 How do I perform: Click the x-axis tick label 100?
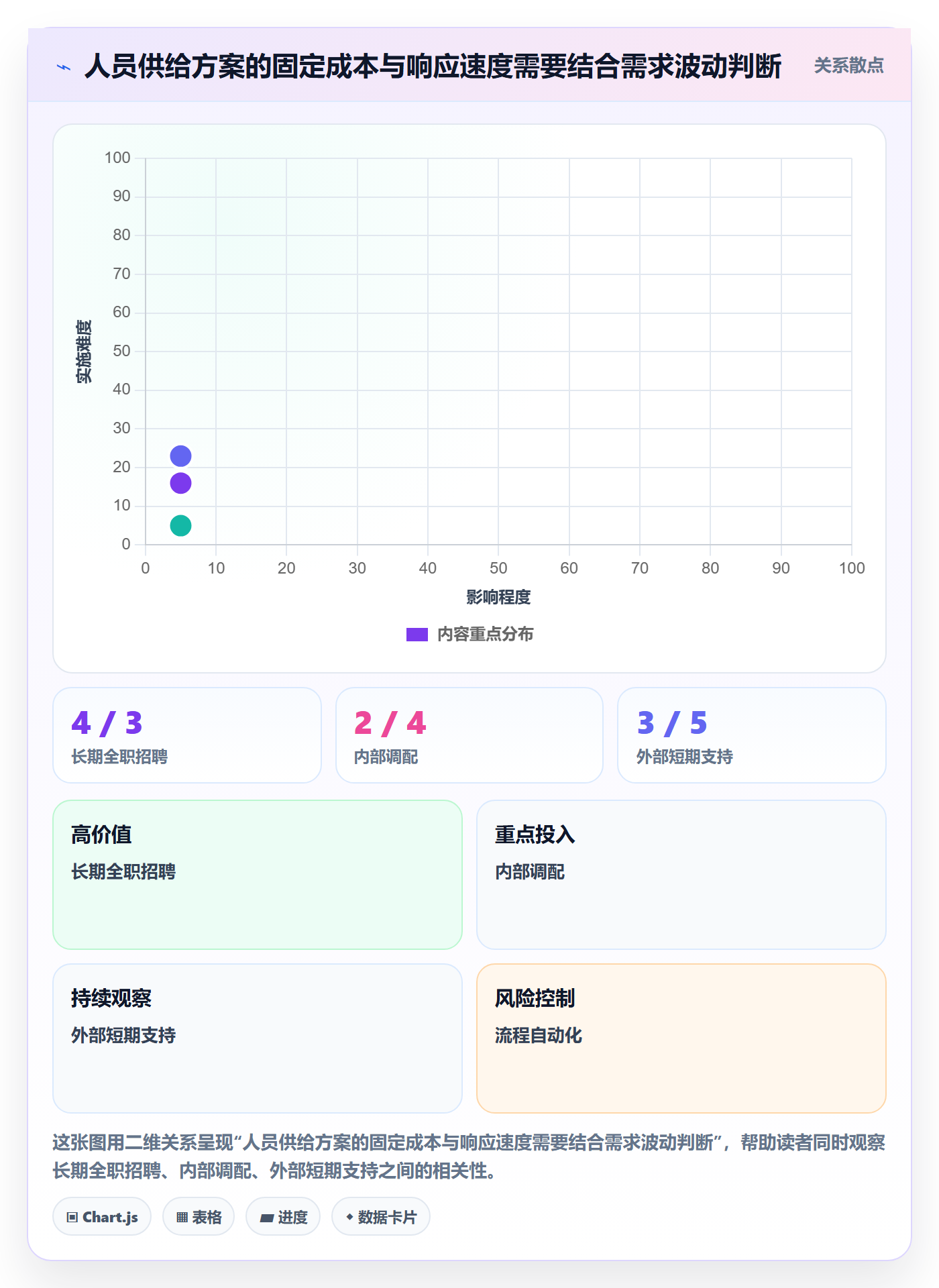[852, 568]
